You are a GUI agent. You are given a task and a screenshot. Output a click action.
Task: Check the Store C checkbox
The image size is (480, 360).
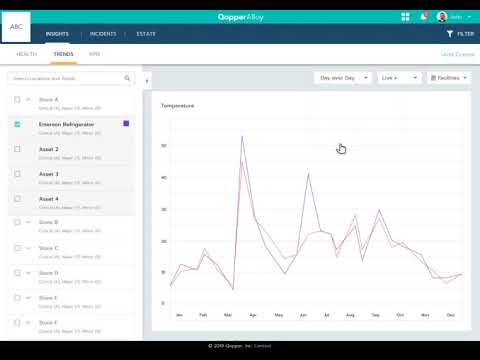(17, 248)
